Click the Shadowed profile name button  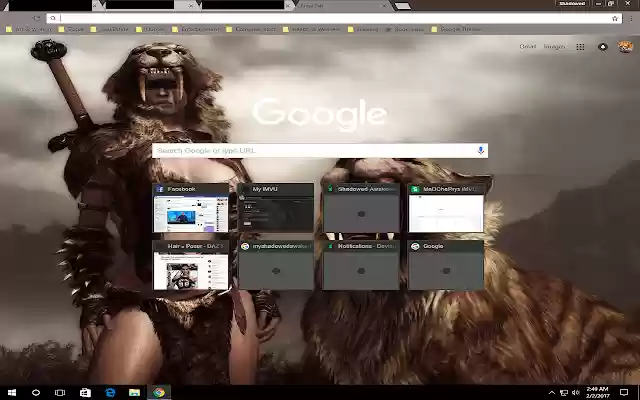point(572,4)
